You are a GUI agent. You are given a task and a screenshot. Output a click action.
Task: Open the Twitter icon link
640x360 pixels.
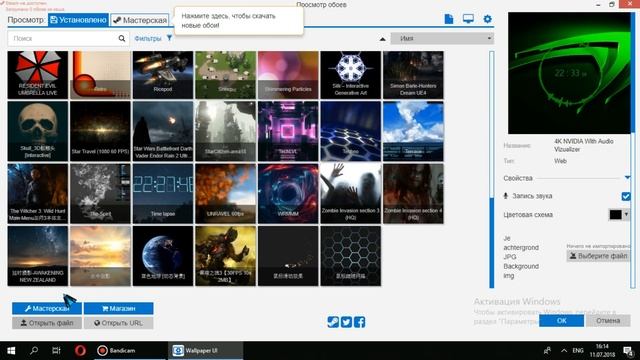pyautogui.click(x=346, y=322)
